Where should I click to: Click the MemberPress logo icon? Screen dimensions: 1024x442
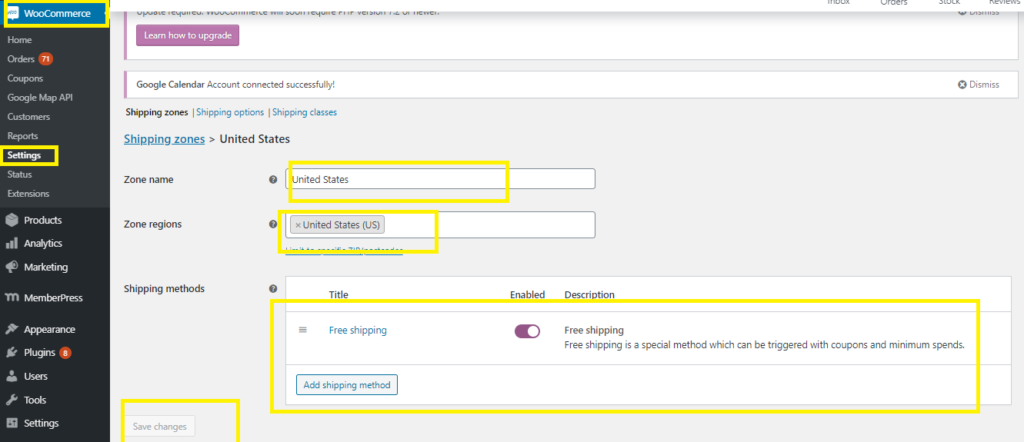(x=12, y=298)
